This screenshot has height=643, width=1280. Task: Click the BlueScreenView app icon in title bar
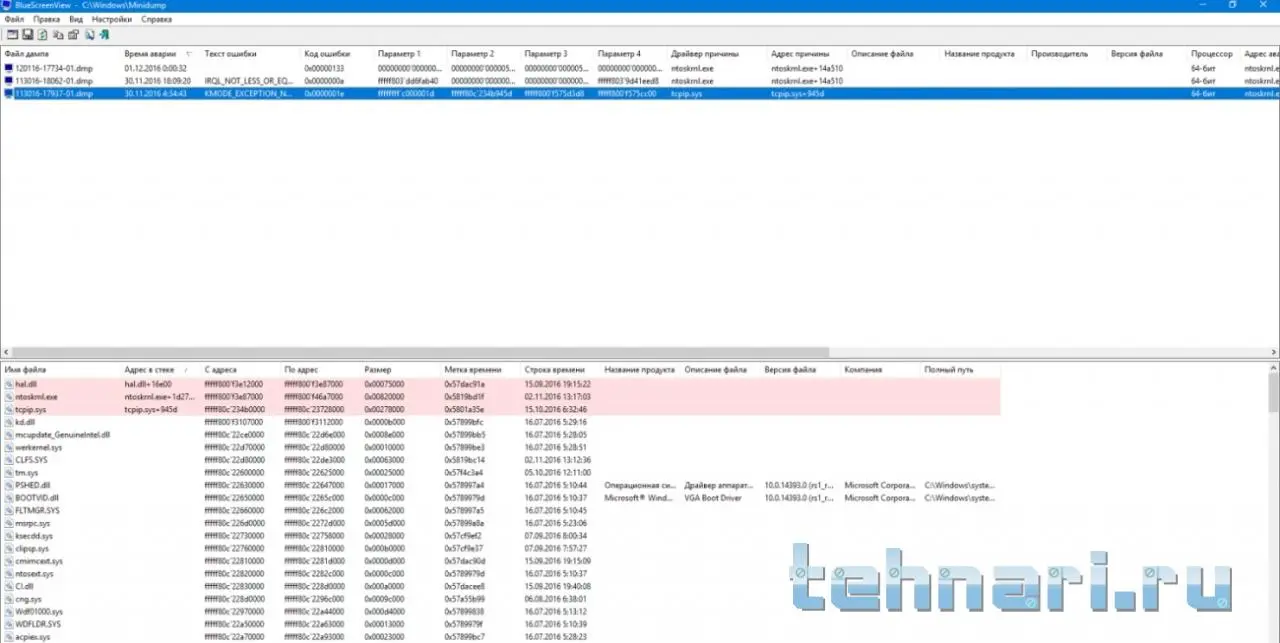(x=7, y=5)
